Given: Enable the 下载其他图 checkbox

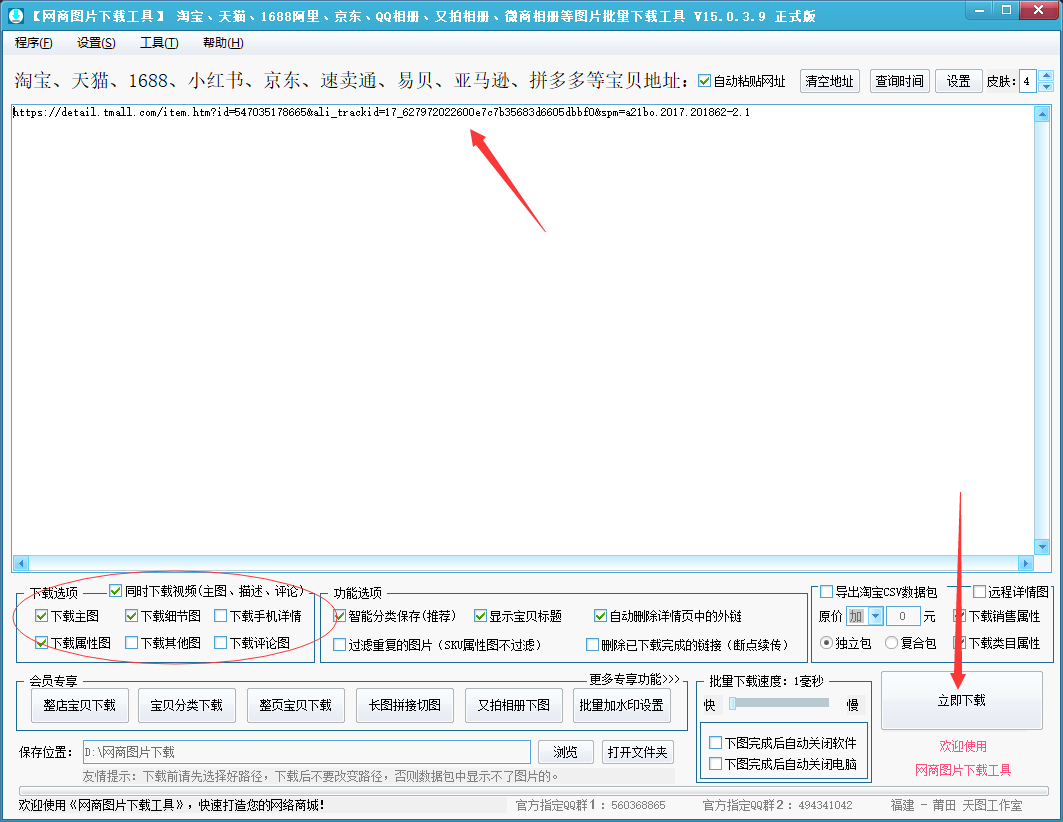Looking at the screenshot, I should click(132, 642).
